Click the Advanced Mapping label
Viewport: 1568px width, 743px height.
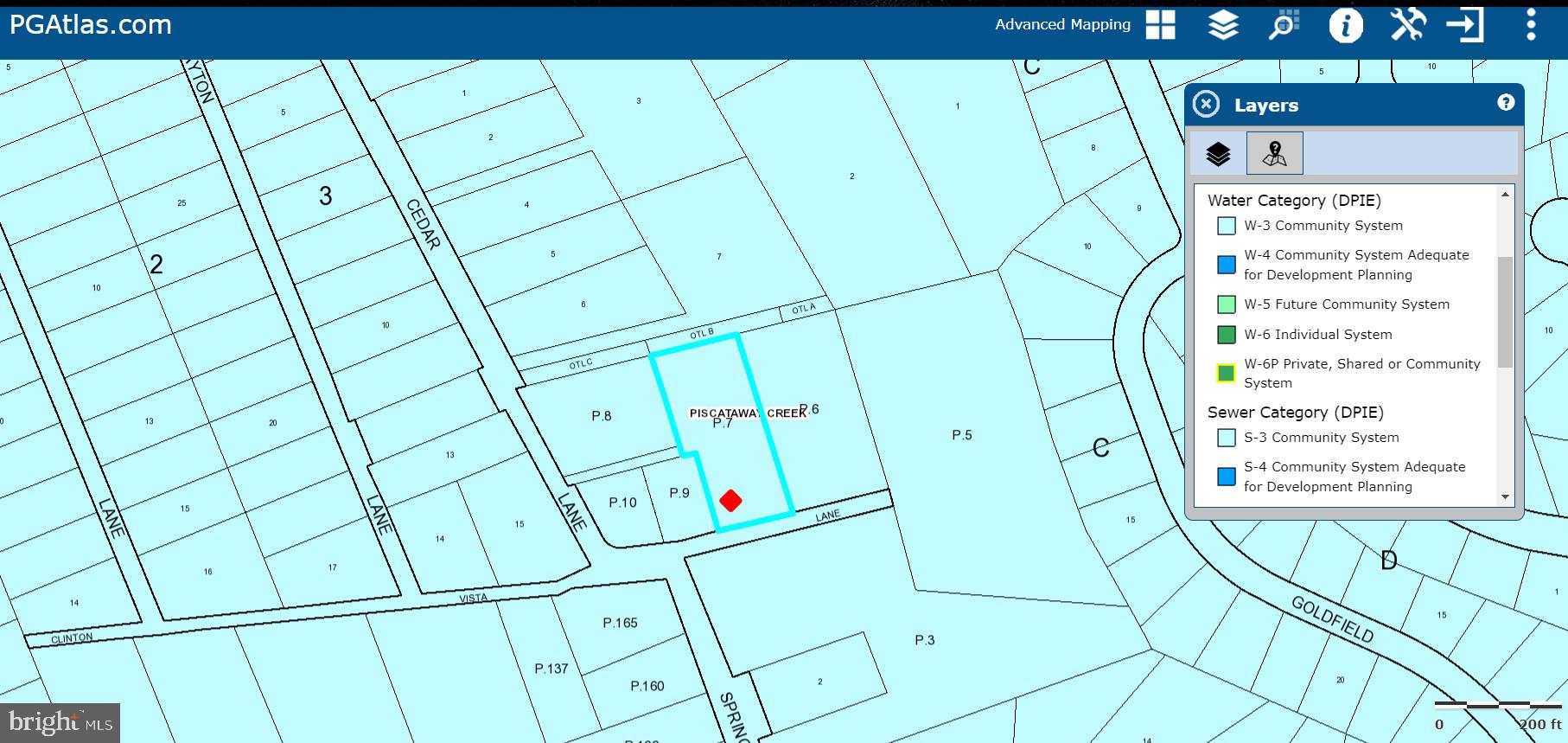click(1062, 24)
